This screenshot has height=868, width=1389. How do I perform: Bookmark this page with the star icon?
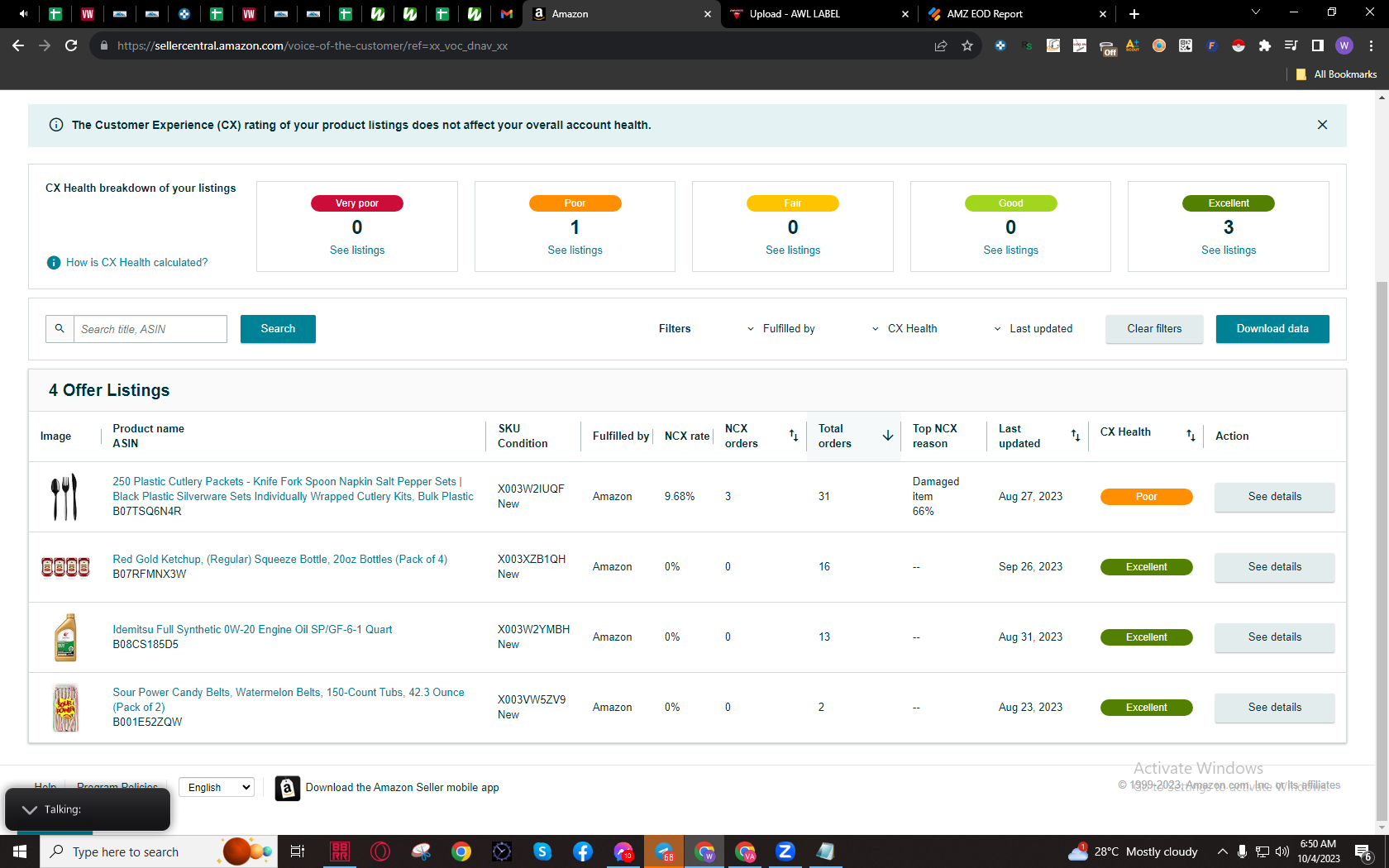click(x=967, y=45)
